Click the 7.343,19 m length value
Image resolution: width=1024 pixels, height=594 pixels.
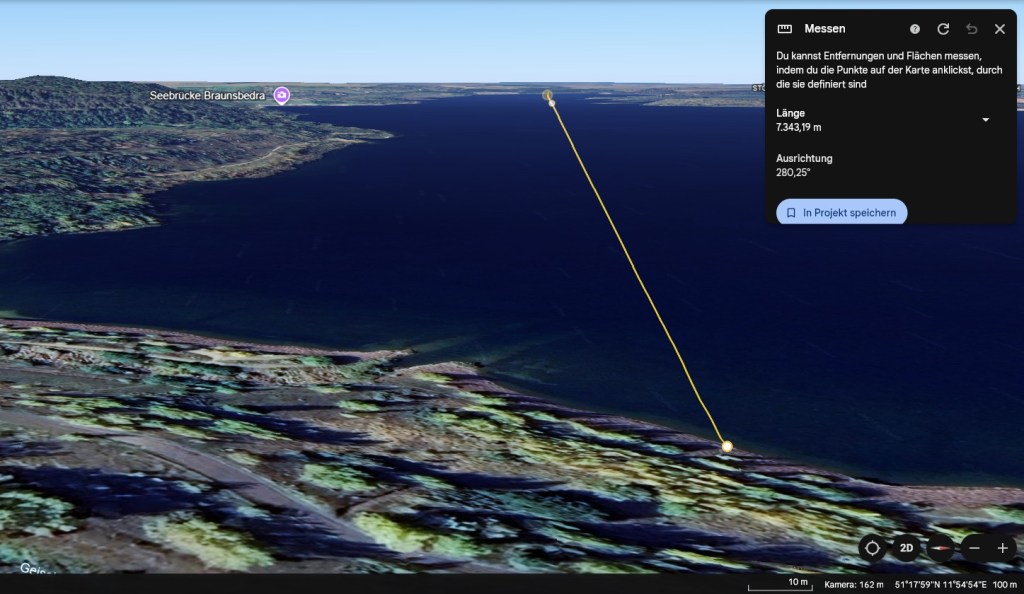click(799, 127)
